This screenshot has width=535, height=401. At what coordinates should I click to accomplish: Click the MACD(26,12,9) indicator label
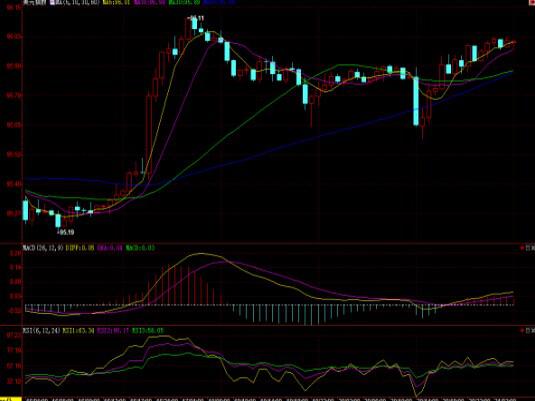pyautogui.click(x=43, y=248)
